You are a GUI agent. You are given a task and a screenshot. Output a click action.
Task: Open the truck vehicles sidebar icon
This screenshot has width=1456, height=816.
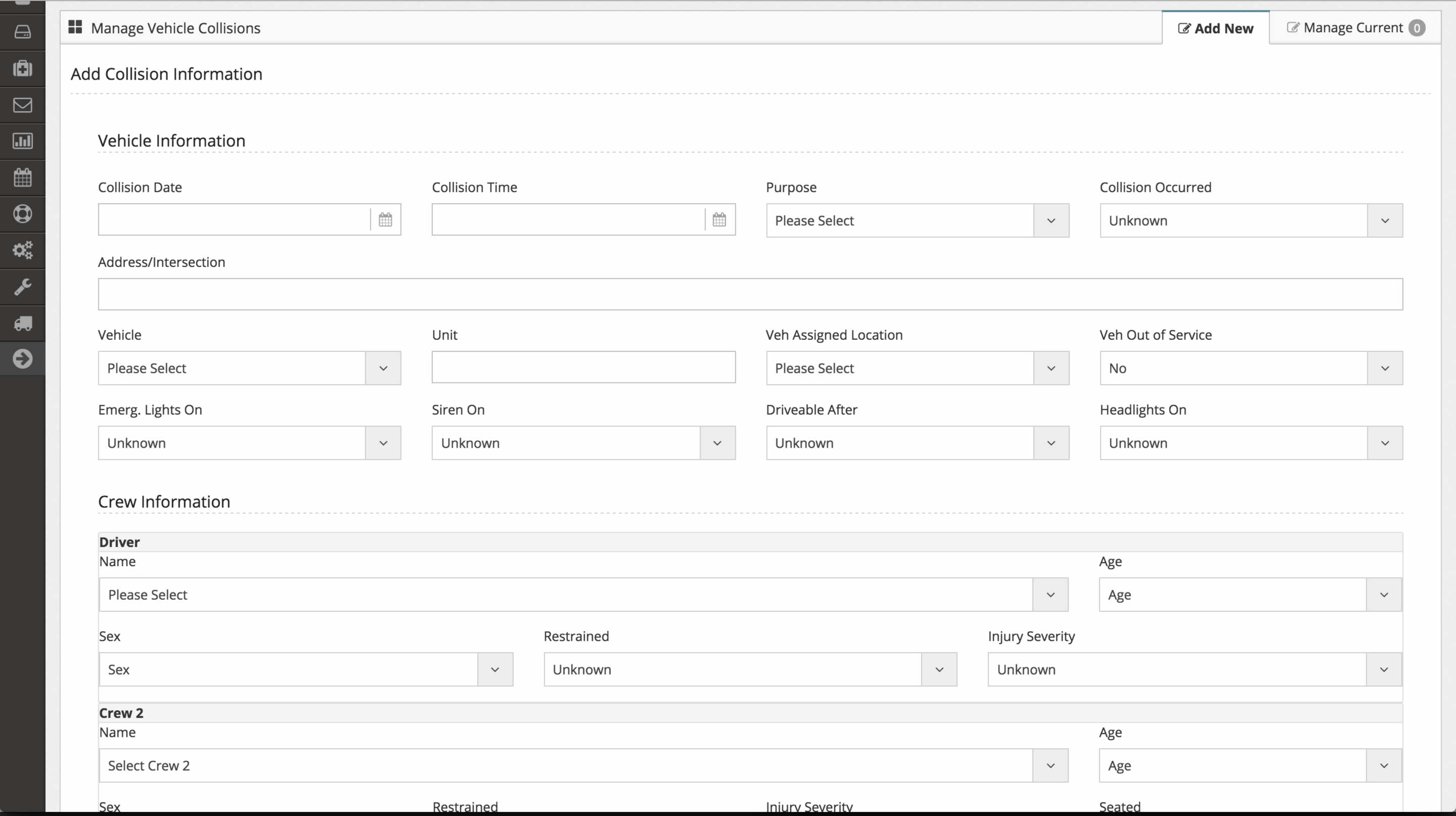pyautogui.click(x=23, y=323)
